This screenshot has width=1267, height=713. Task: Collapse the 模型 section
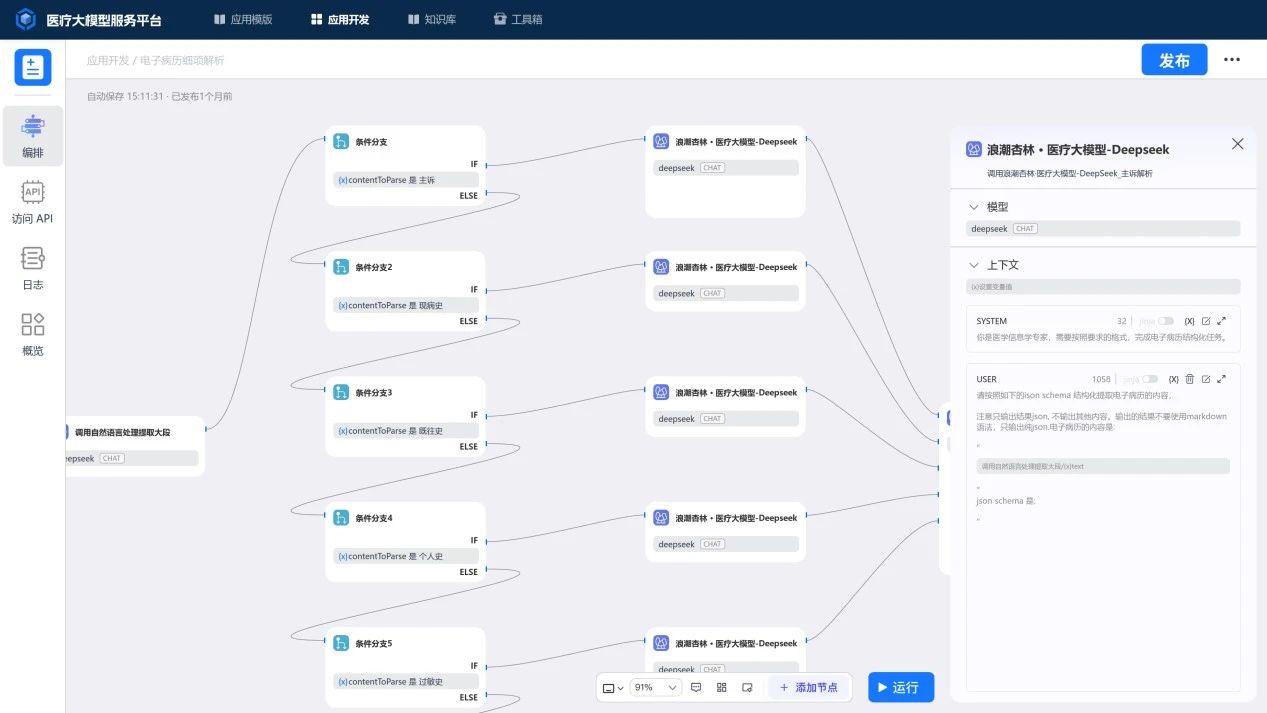[974, 207]
